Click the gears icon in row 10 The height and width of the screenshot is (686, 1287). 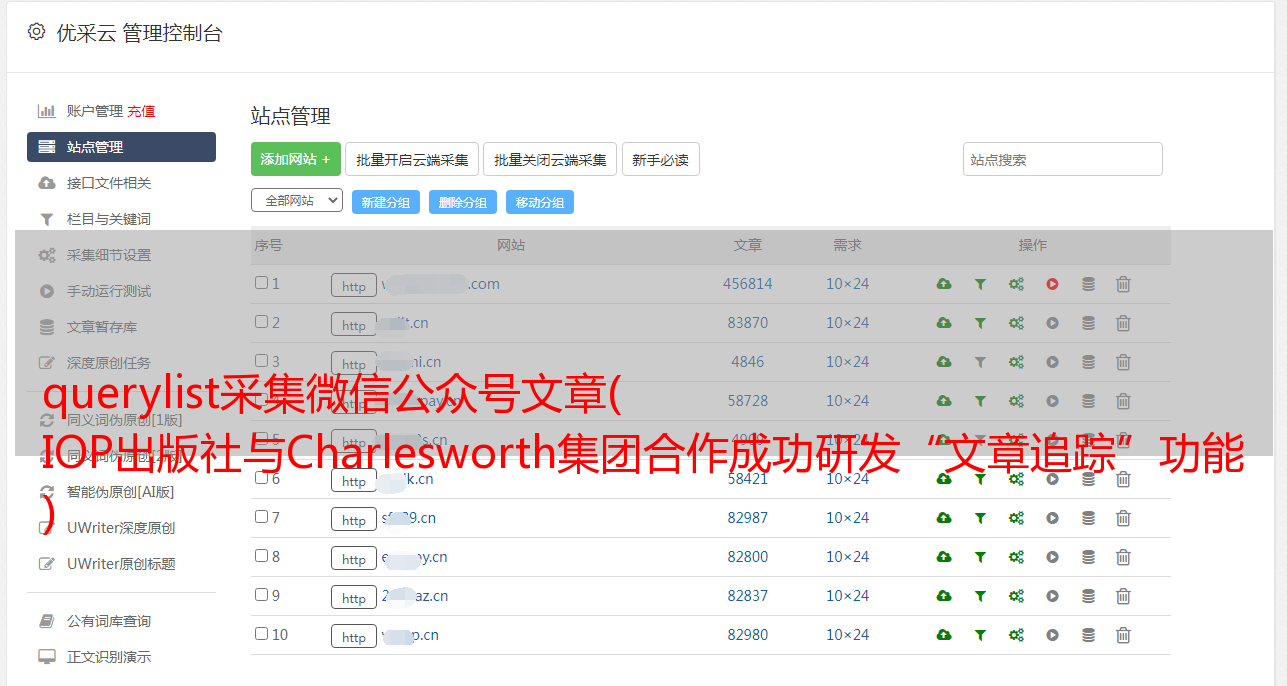click(x=1016, y=635)
